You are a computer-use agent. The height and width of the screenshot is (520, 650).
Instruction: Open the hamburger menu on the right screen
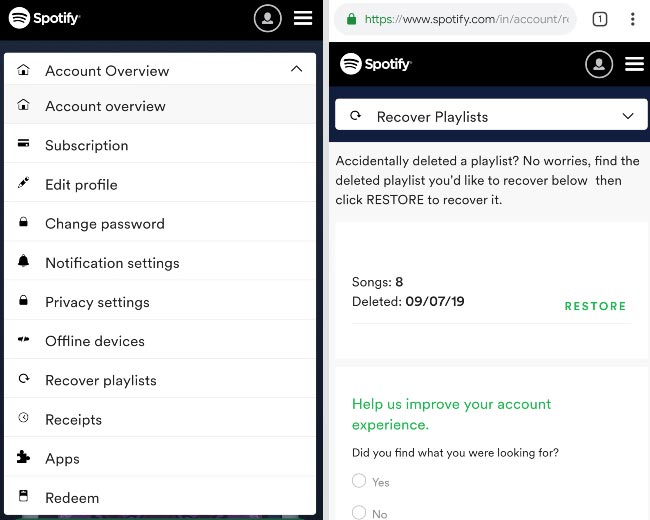point(634,64)
